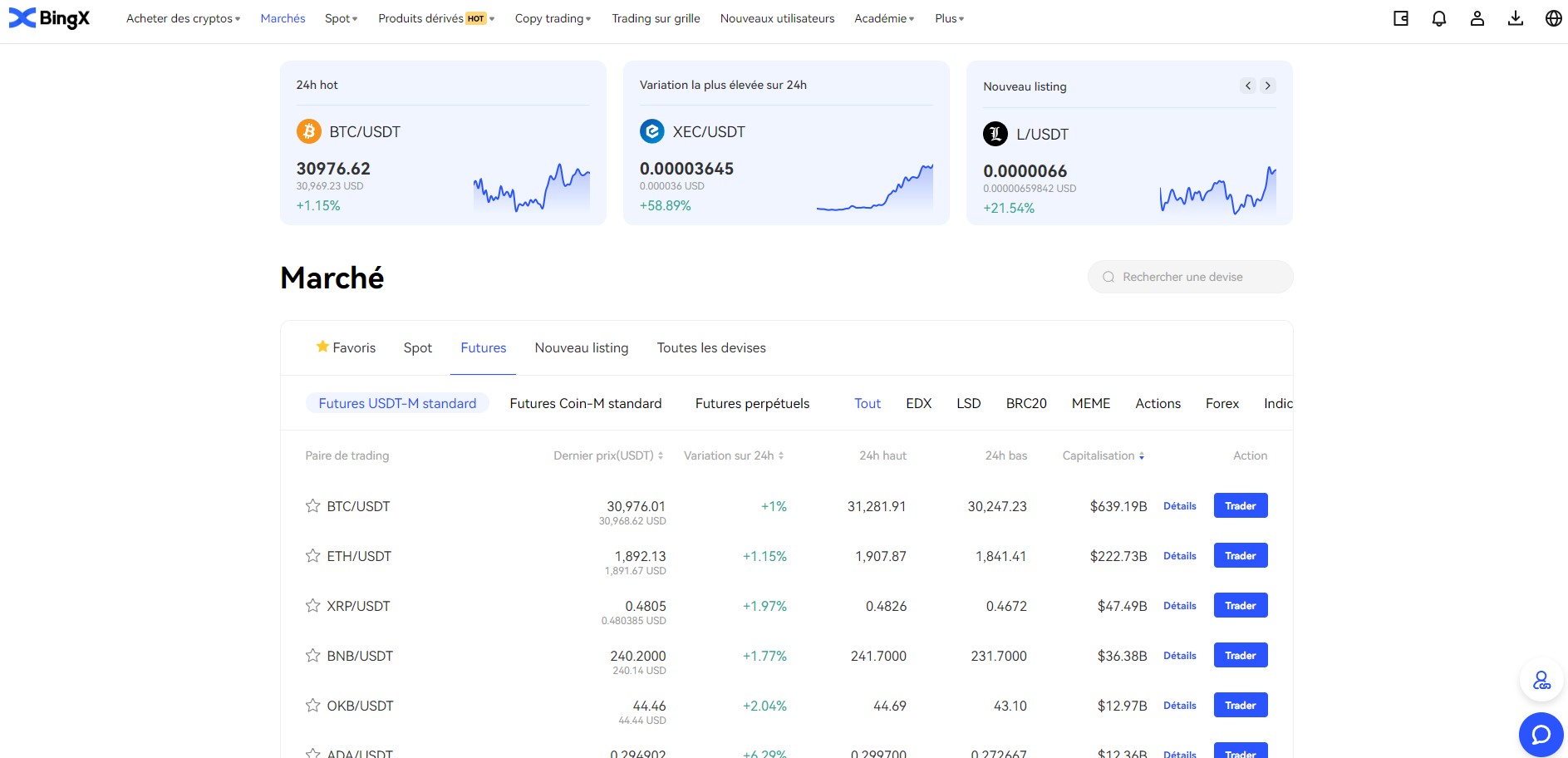
Task: Open the customer service agent icon
Action: point(1542,682)
